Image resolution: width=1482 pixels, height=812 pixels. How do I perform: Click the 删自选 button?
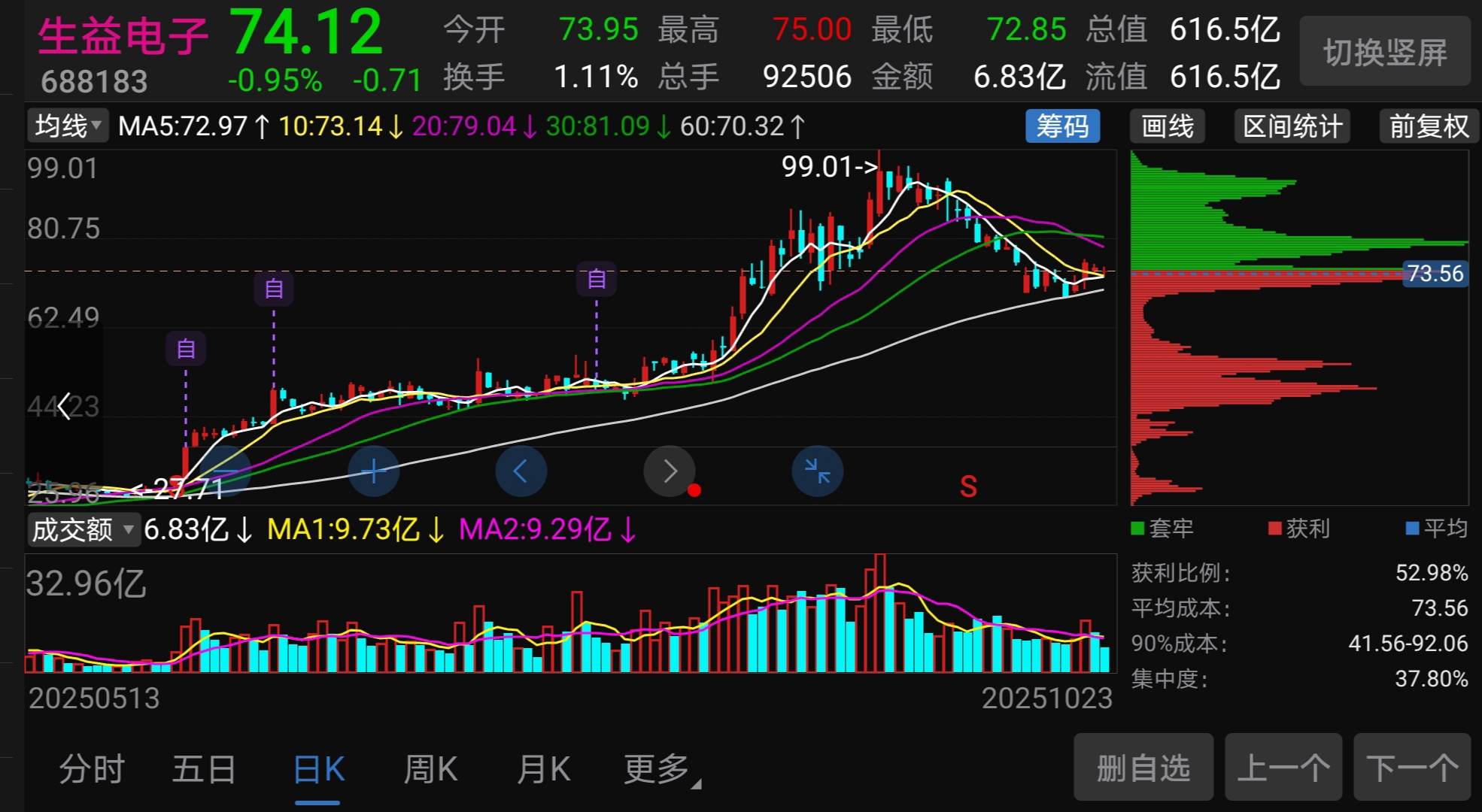point(1143,768)
